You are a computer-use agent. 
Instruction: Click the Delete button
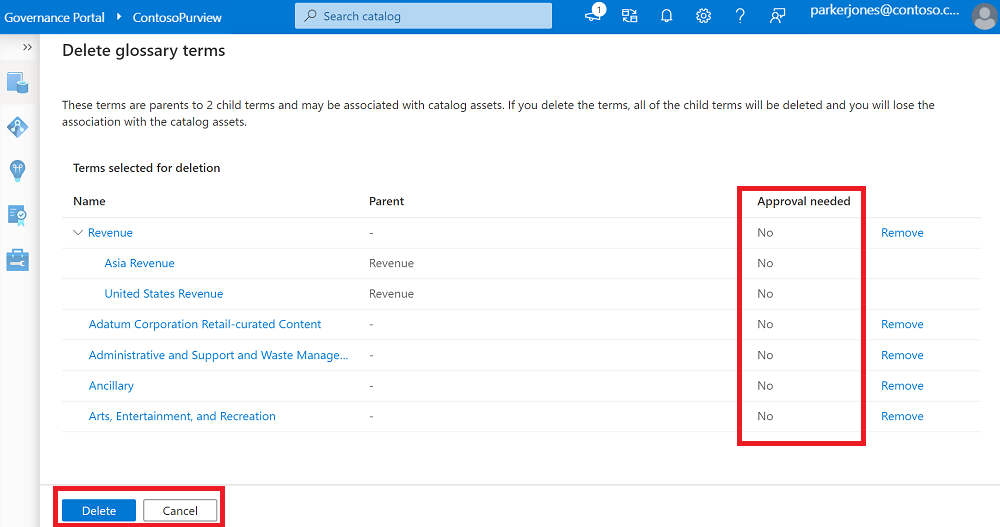coord(99,510)
